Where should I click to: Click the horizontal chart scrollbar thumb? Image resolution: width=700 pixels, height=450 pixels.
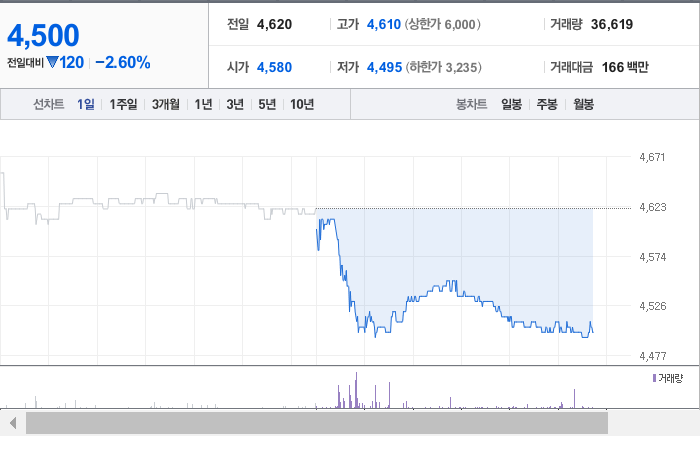point(317,423)
